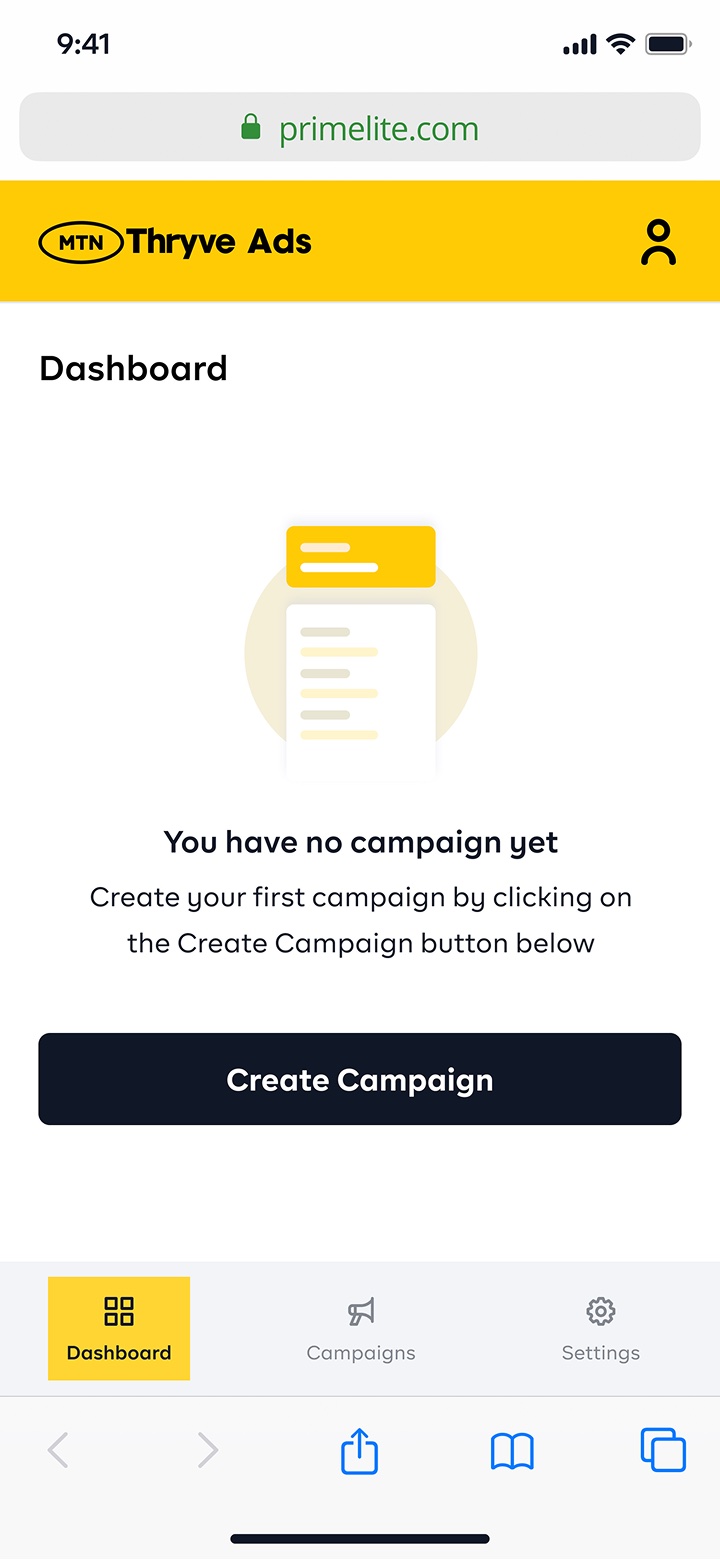Click the Dashboard page heading
This screenshot has width=720, height=1560.
pyautogui.click(x=133, y=368)
